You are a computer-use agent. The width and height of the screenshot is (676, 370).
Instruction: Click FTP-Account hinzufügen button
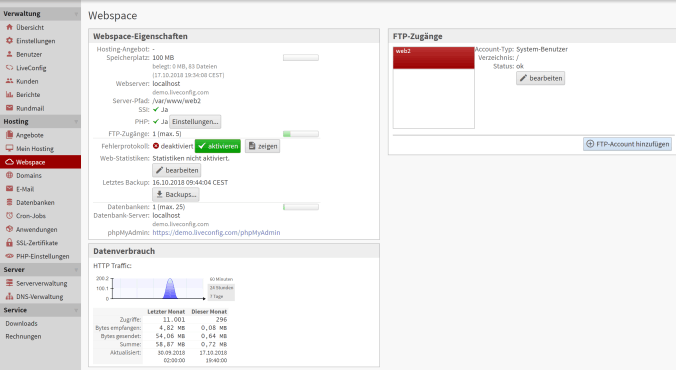627,144
